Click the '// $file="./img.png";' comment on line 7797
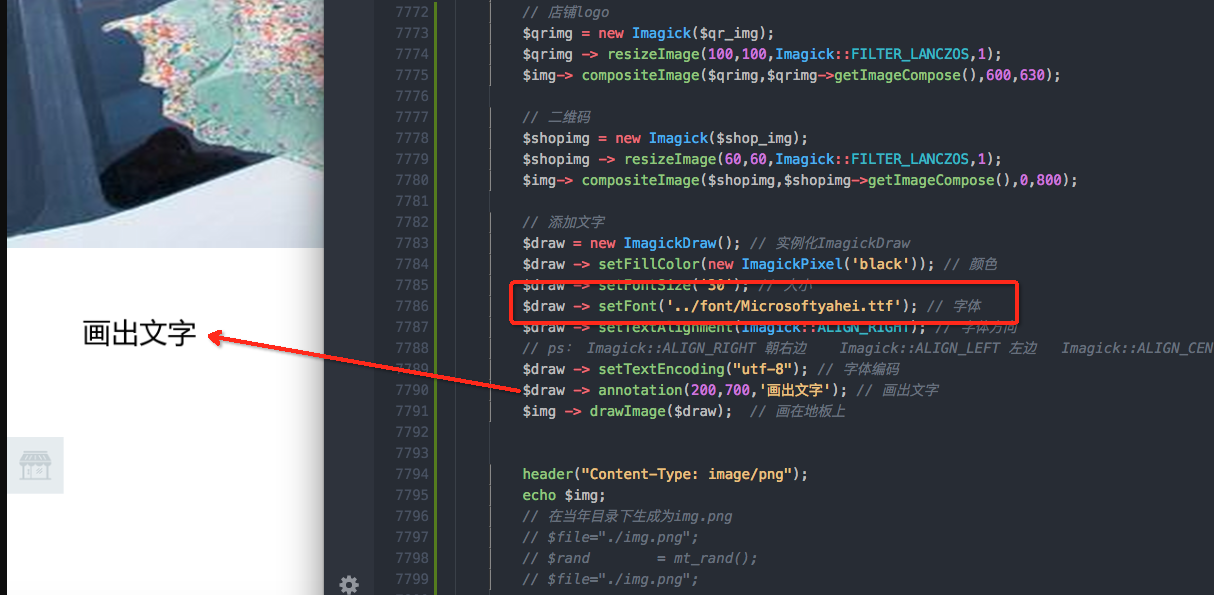Screen dimensions: 1214x595 click(610, 538)
